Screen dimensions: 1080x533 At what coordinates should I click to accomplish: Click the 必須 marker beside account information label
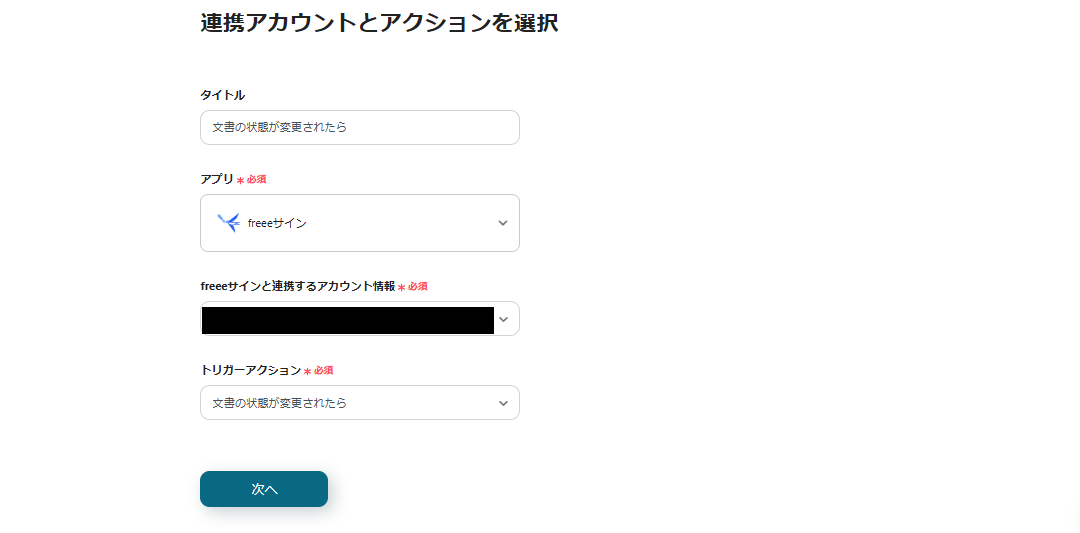tap(417, 287)
